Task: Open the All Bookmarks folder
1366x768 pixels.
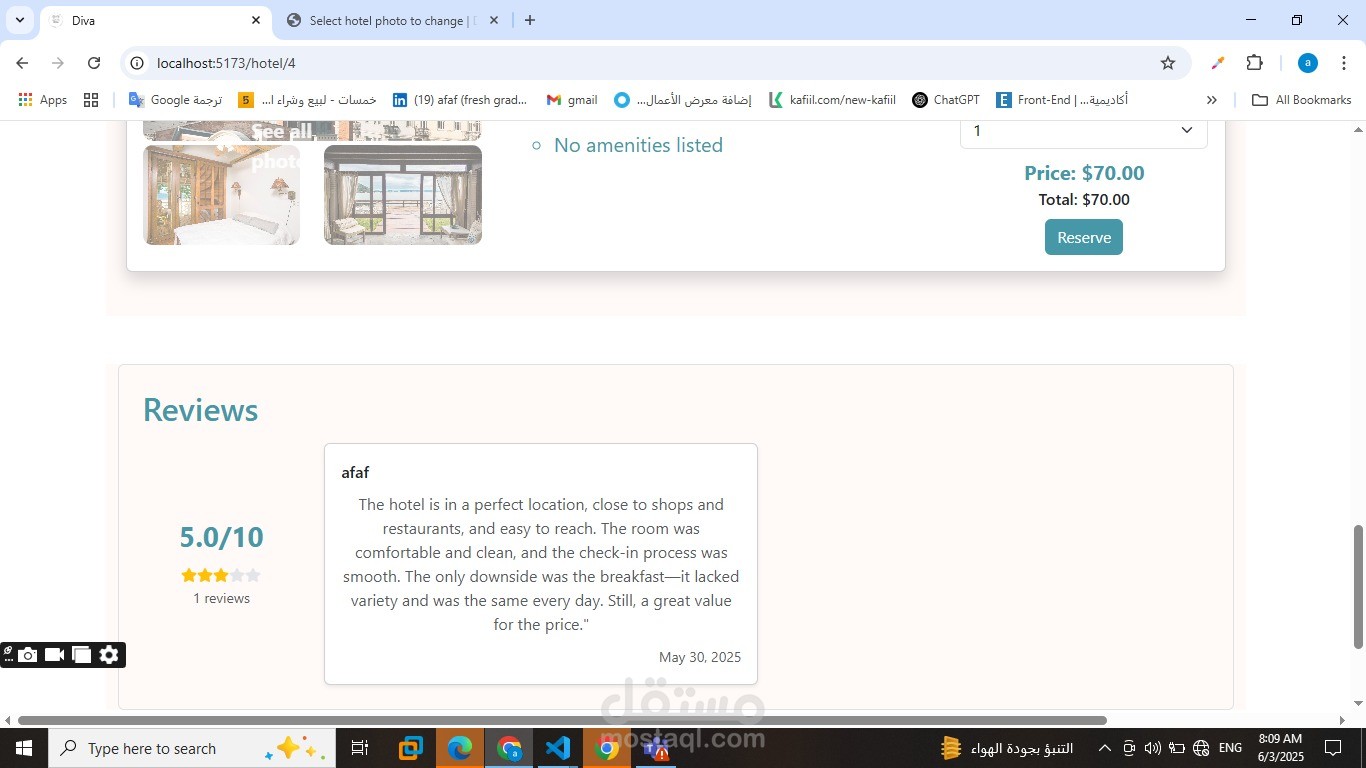Action: coord(1302,100)
